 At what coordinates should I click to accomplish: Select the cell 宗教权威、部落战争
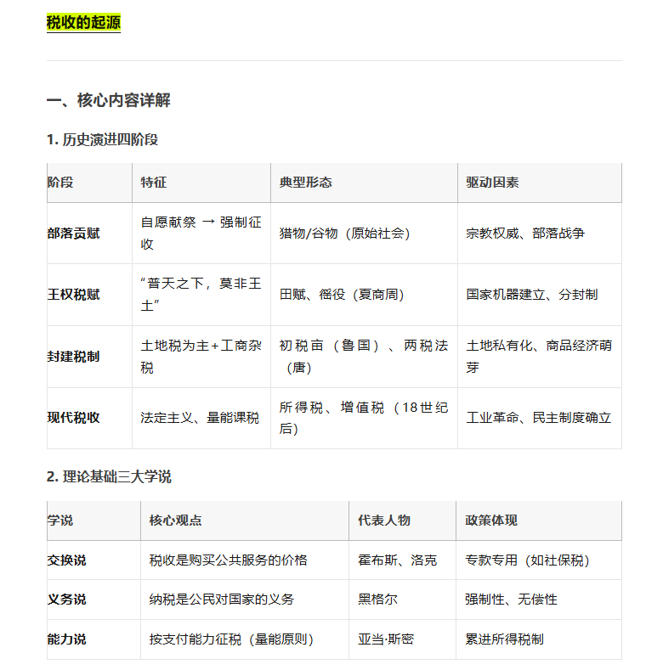click(x=525, y=233)
